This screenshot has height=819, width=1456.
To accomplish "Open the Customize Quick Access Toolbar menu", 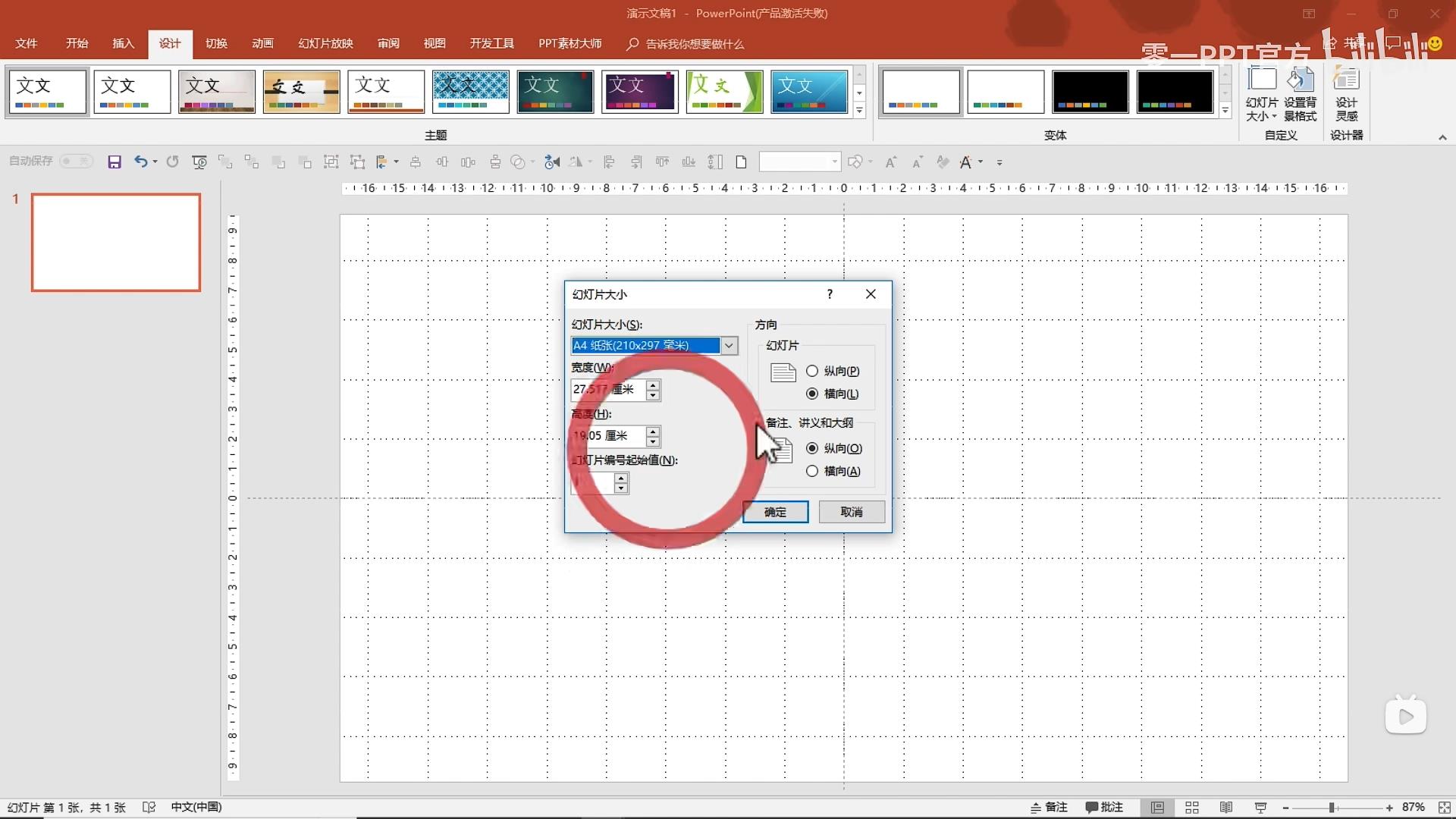I will point(999,162).
